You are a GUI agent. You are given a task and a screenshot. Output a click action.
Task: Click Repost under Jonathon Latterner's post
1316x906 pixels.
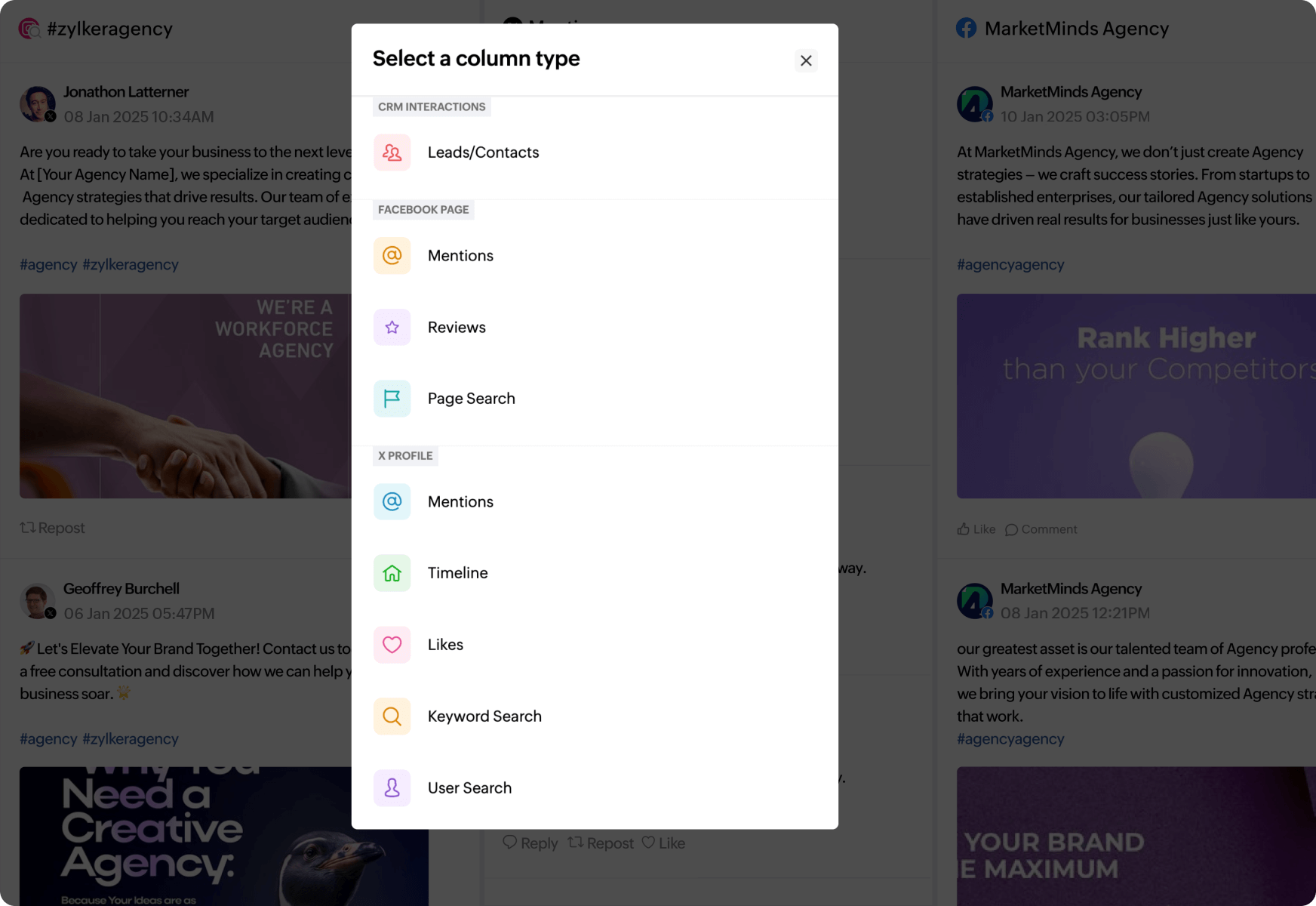(x=52, y=528)
